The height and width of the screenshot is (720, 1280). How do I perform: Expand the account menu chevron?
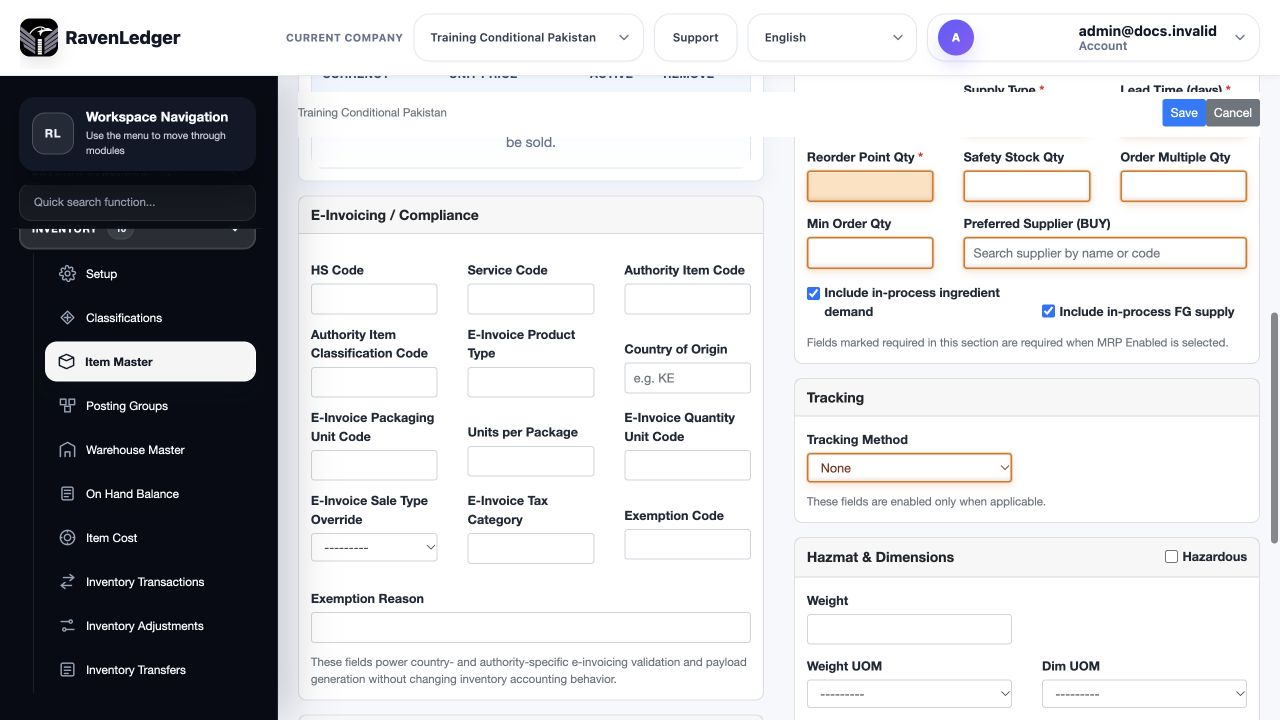pyautogui.click(x=1240, y=38)
